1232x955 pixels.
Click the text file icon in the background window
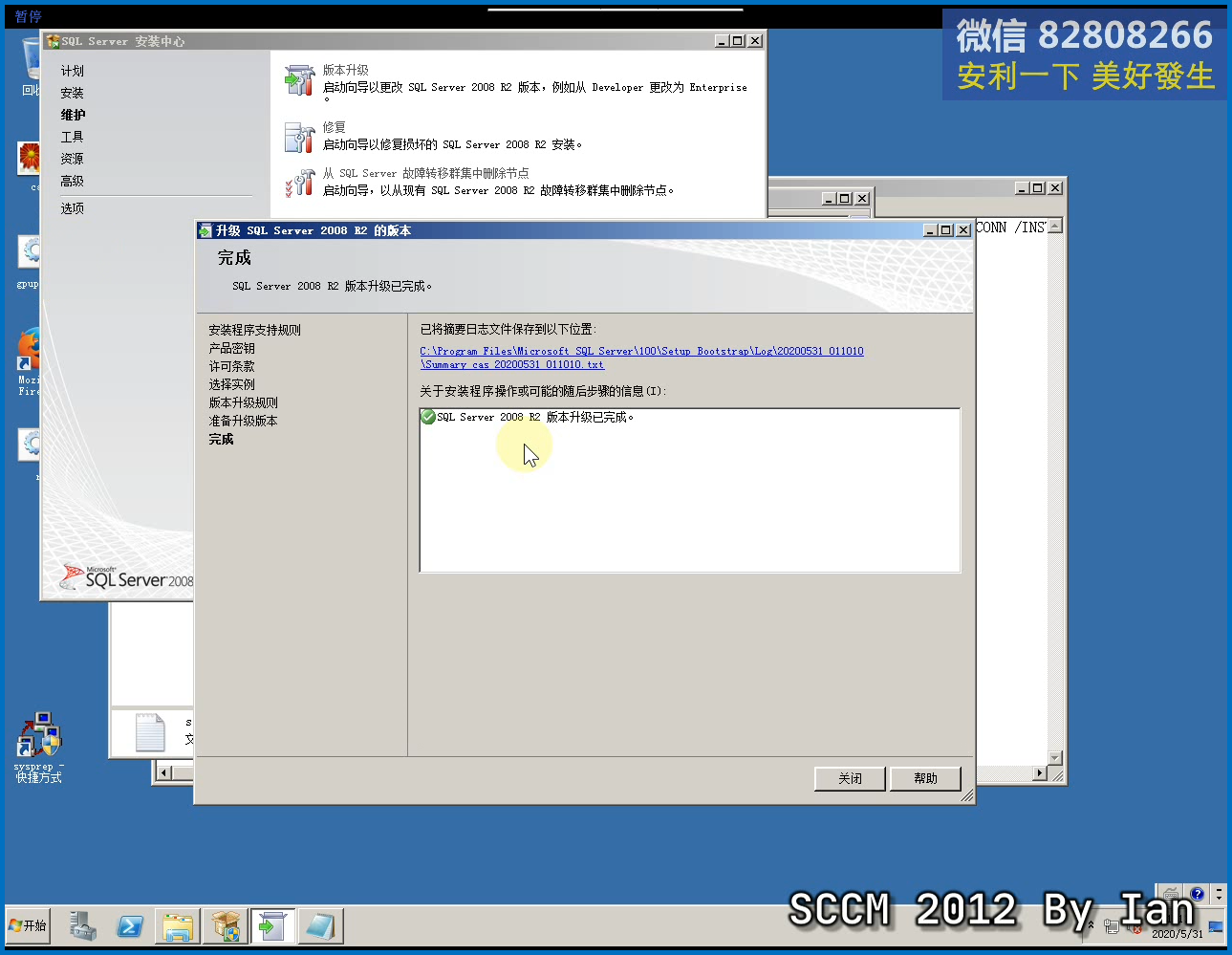point(150,732)
